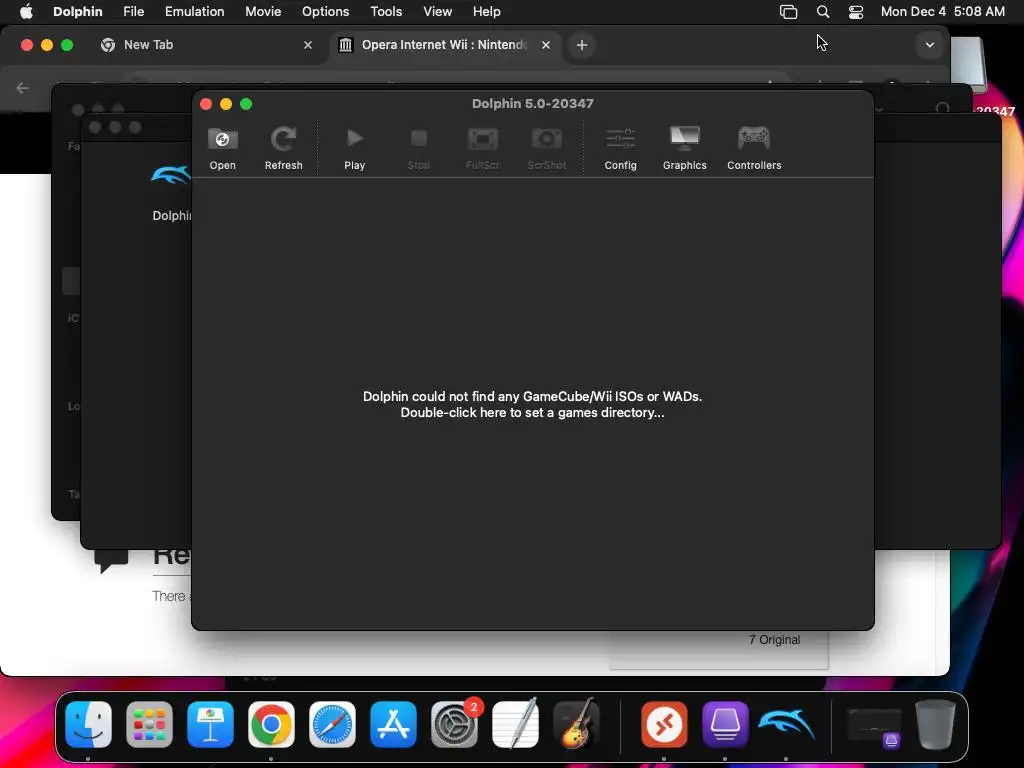Click the Spotlight search icon in the menu bar
Image resolution: width=1024 pixels, height=768 pixels.
[823, 12]
